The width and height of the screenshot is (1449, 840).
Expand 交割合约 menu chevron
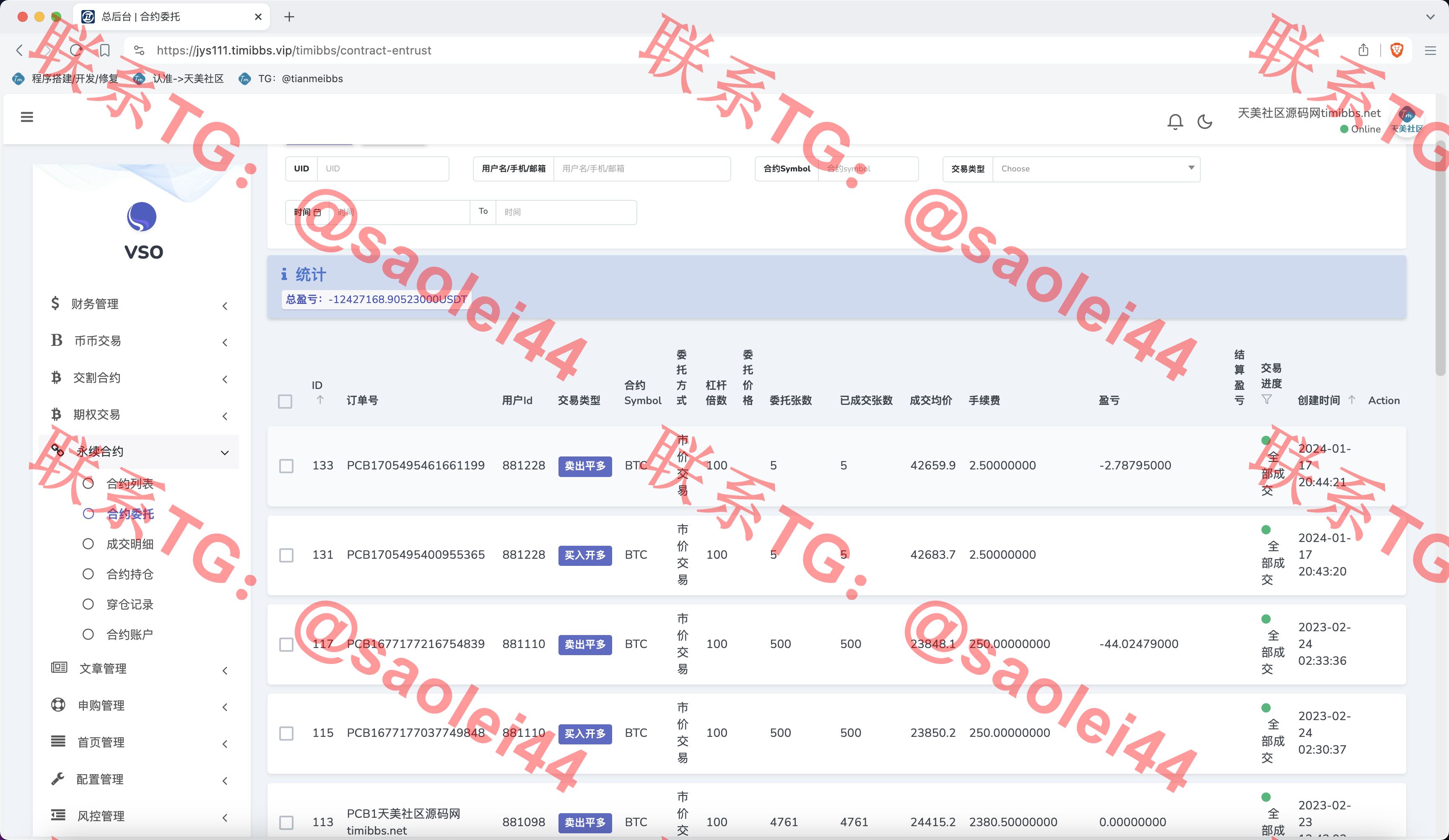tap(225, 379)
